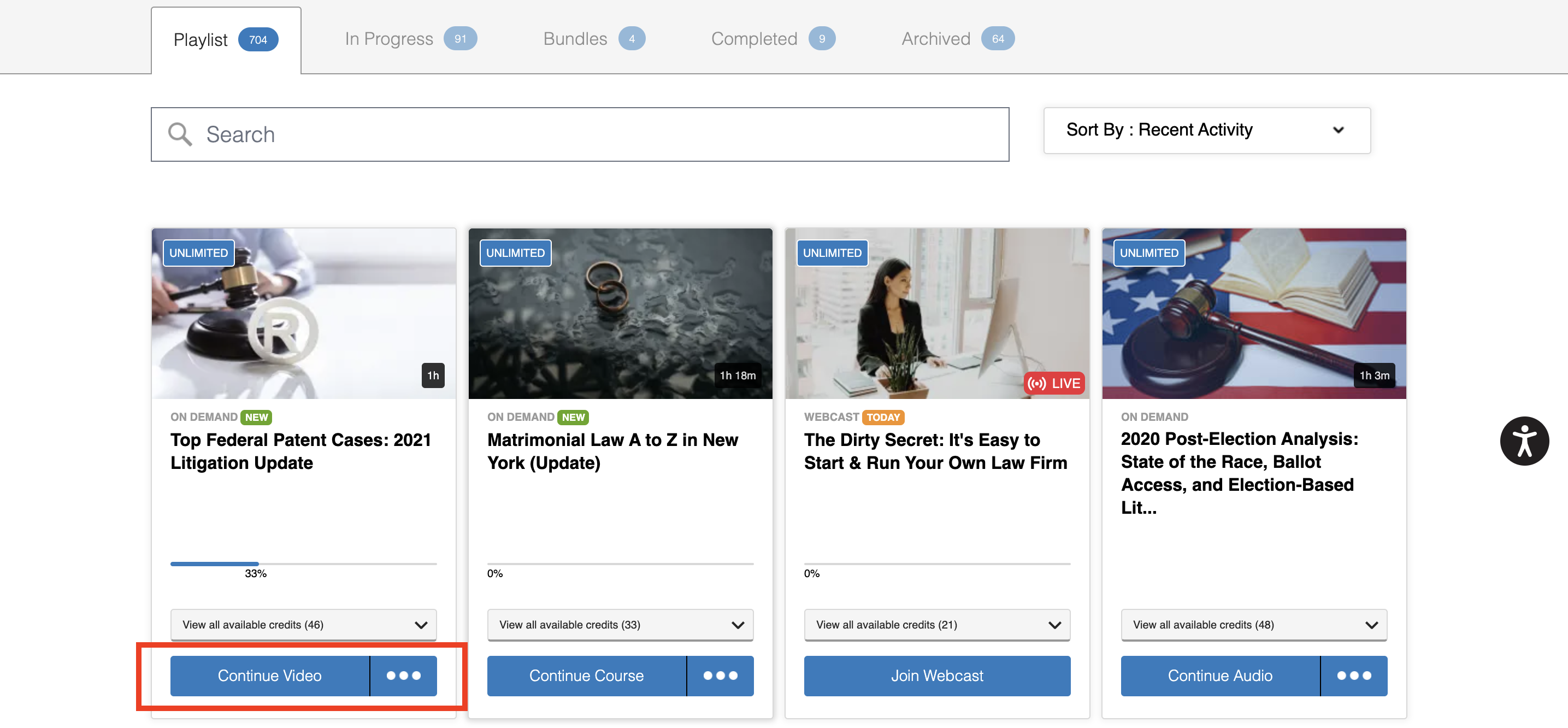Screen dimensions: 1568x728
Task: Switch to the Playlist tab
Action: pyautogui.click(x=226, y=40)
